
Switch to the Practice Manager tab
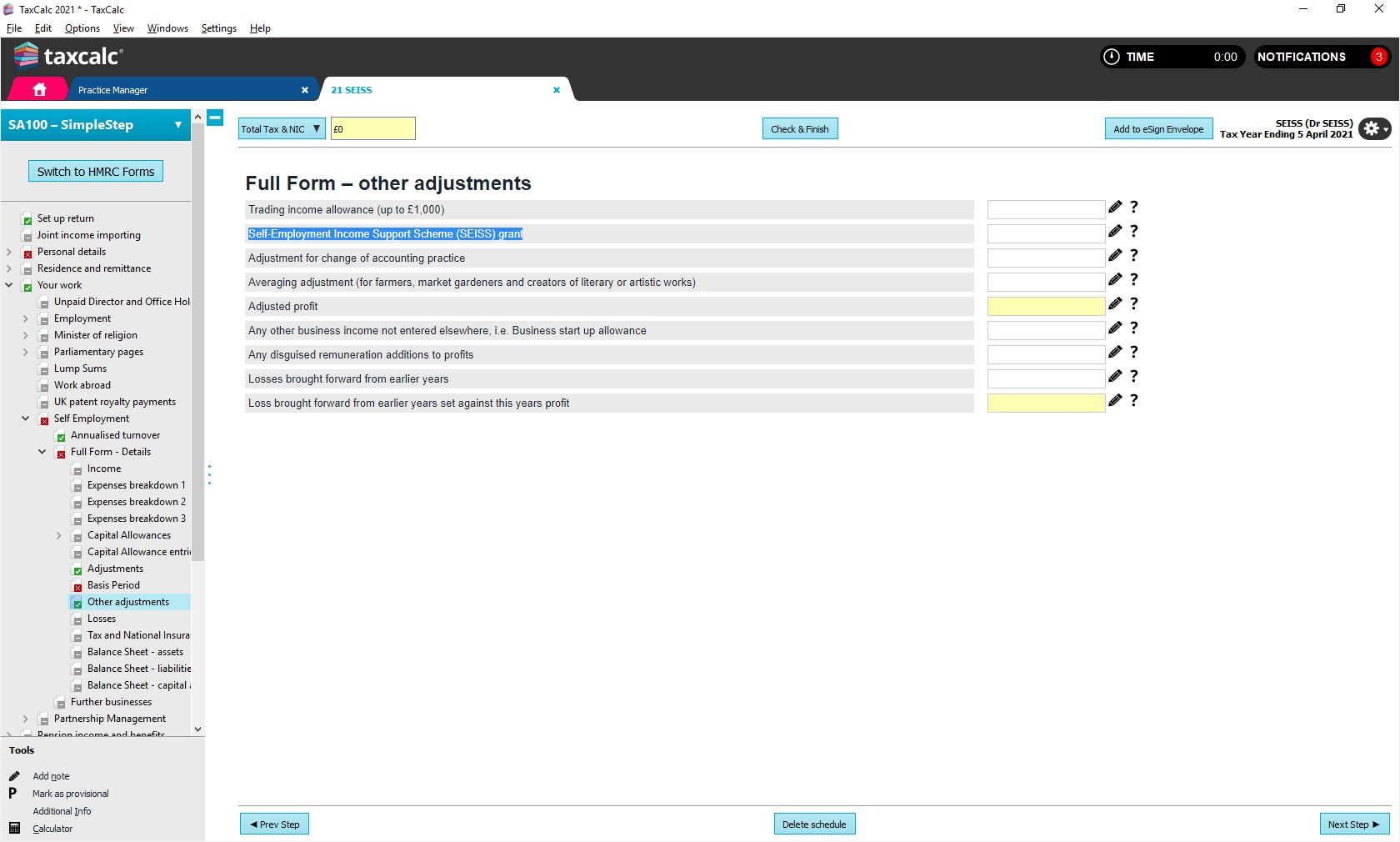click(x=112, y=90)
